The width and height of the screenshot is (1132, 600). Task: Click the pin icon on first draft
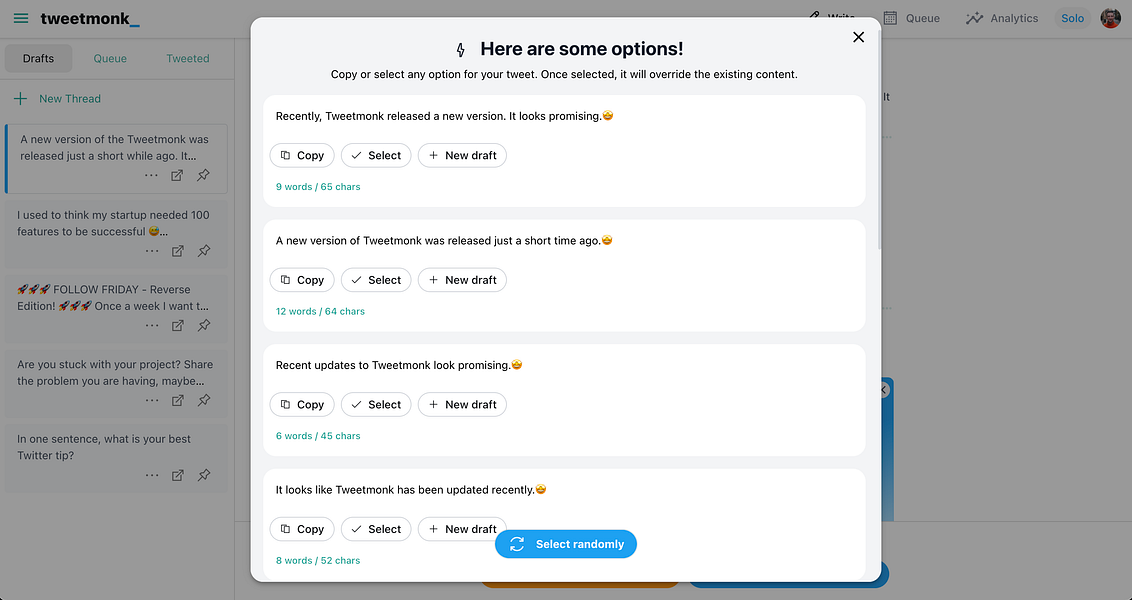click(204, 175)
